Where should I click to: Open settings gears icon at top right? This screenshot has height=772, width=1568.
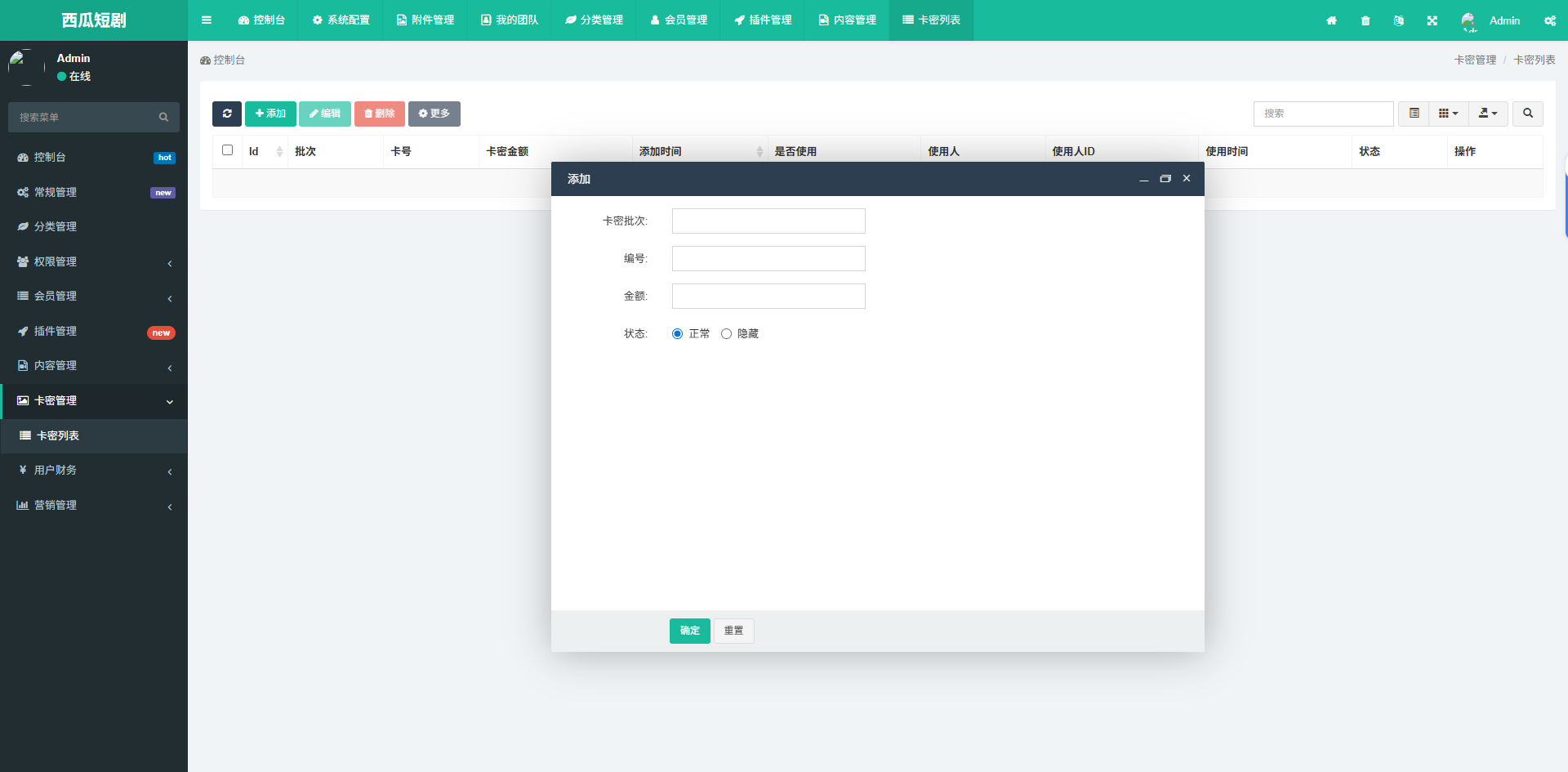(x=1549, y=20)
